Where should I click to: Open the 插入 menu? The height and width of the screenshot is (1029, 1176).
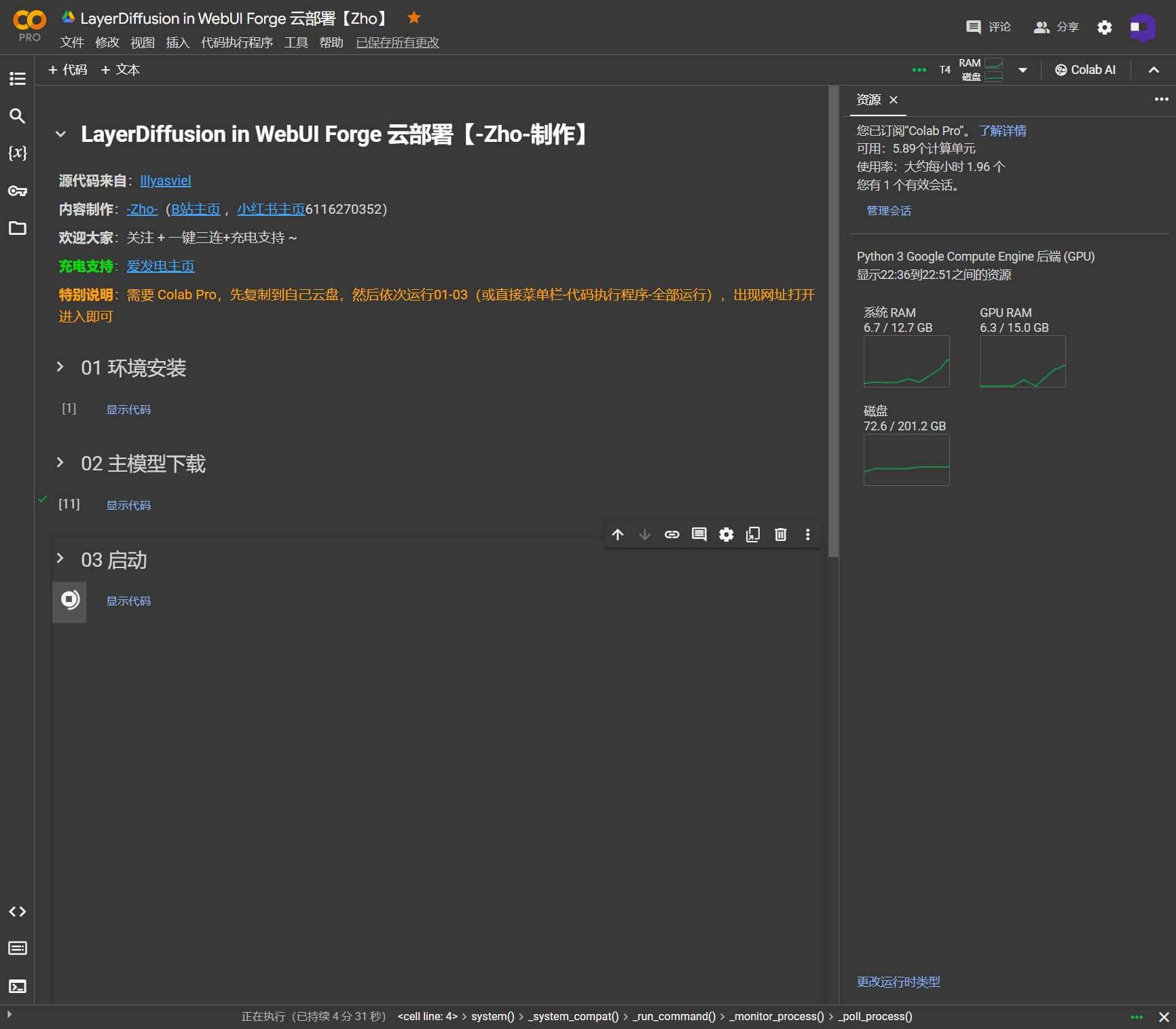178,43
